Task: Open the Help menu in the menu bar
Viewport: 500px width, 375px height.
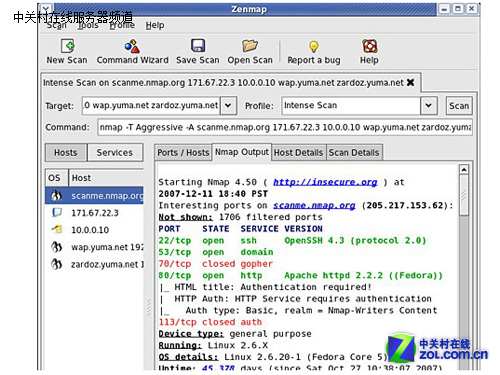Action: 155,25
